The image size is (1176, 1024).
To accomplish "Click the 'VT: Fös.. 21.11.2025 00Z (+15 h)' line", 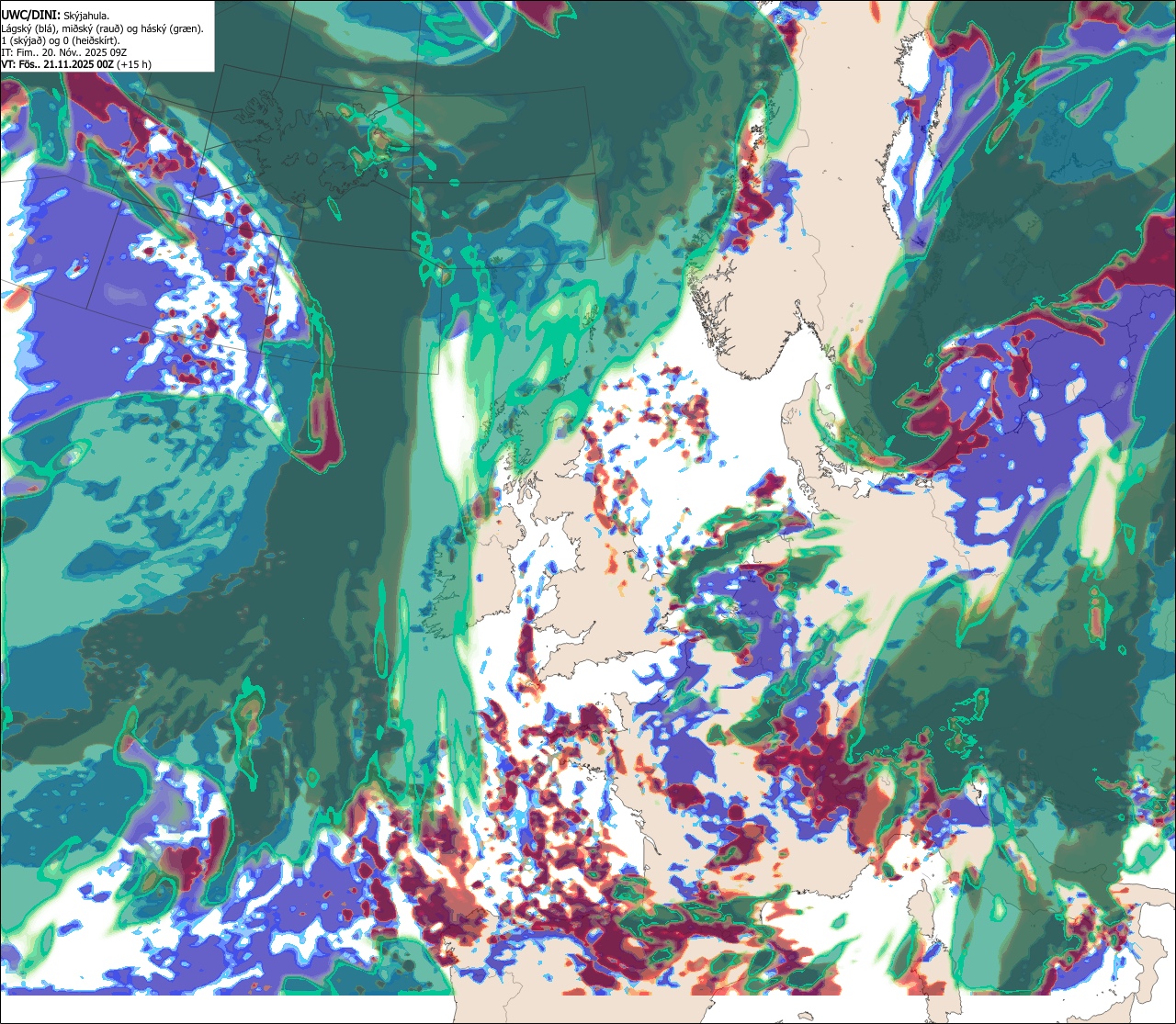I will coord(76,64).
